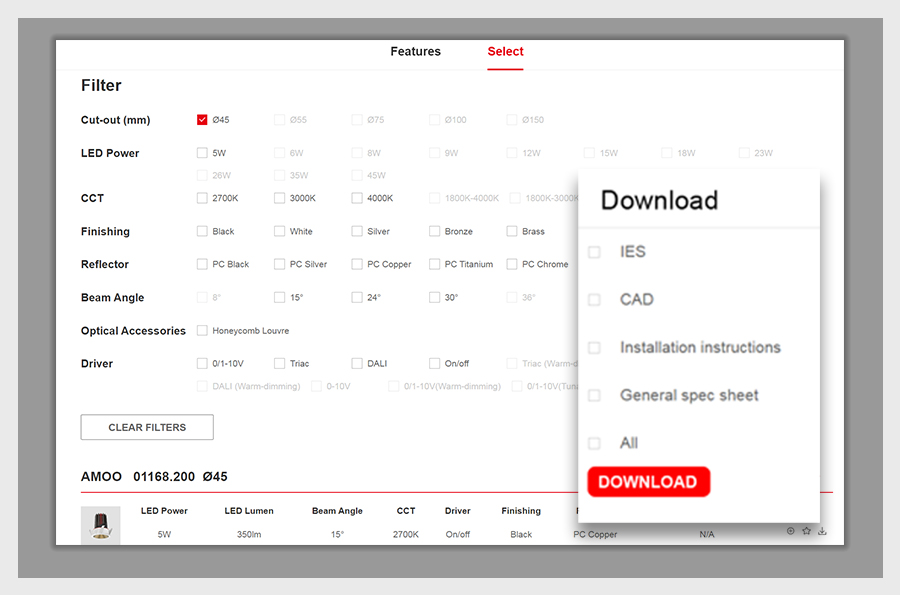Select the 4000K CCT checkbox
This screenshot has width=900, height=595.
tap(357, 198)
